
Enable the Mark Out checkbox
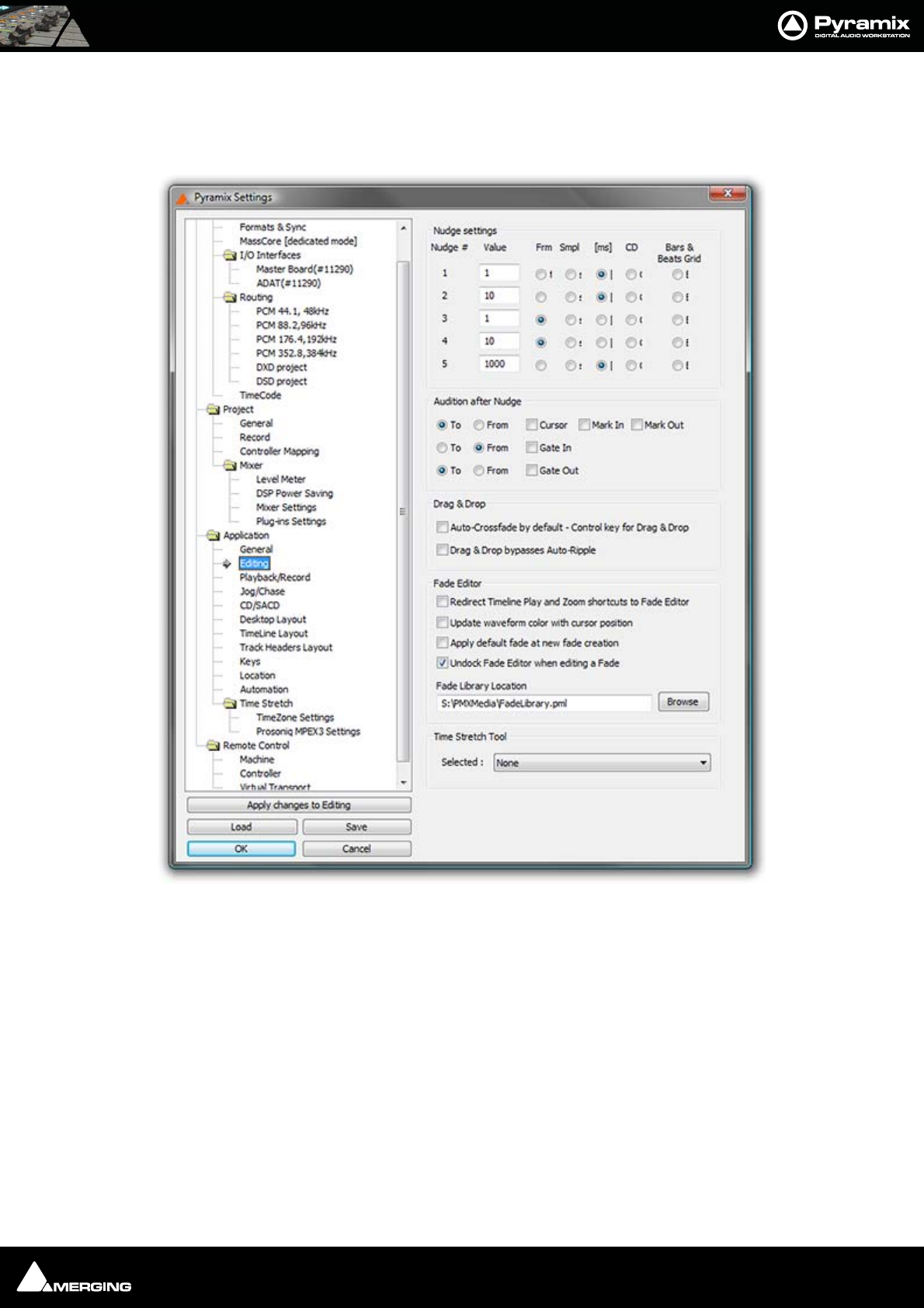point(637,425)
